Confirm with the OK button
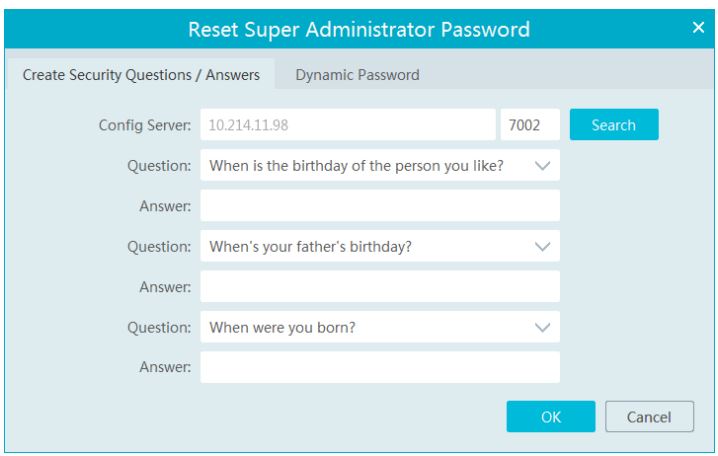The height and width of the screenshot is (456, 718). (550, 416)
